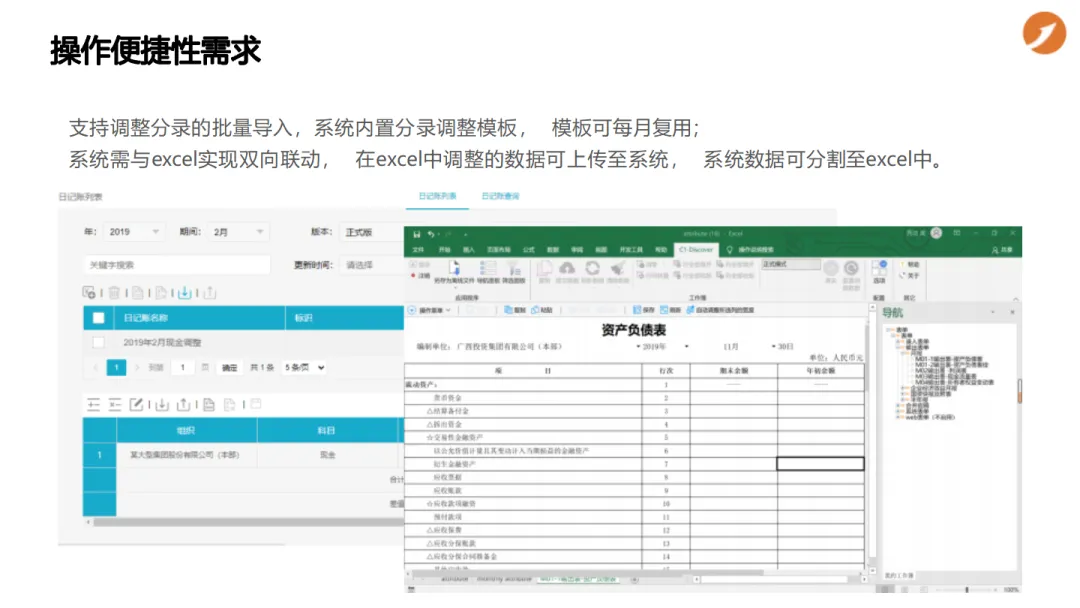Click the 刷新 refresh icon above the sheet
Viewport: 1080px width, 608px height.
(x=670, y=311)
